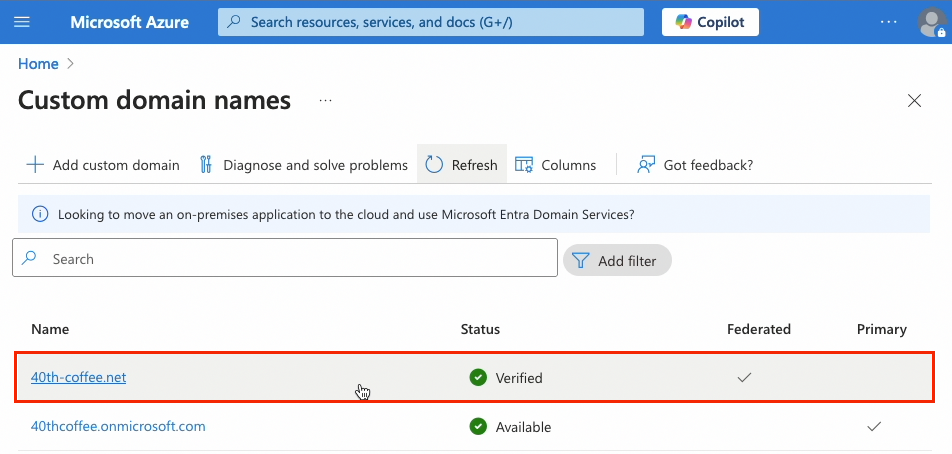Open the Entra Domain Services banner message
Viewport: 952px width, 454px height.
coord(345,214)
